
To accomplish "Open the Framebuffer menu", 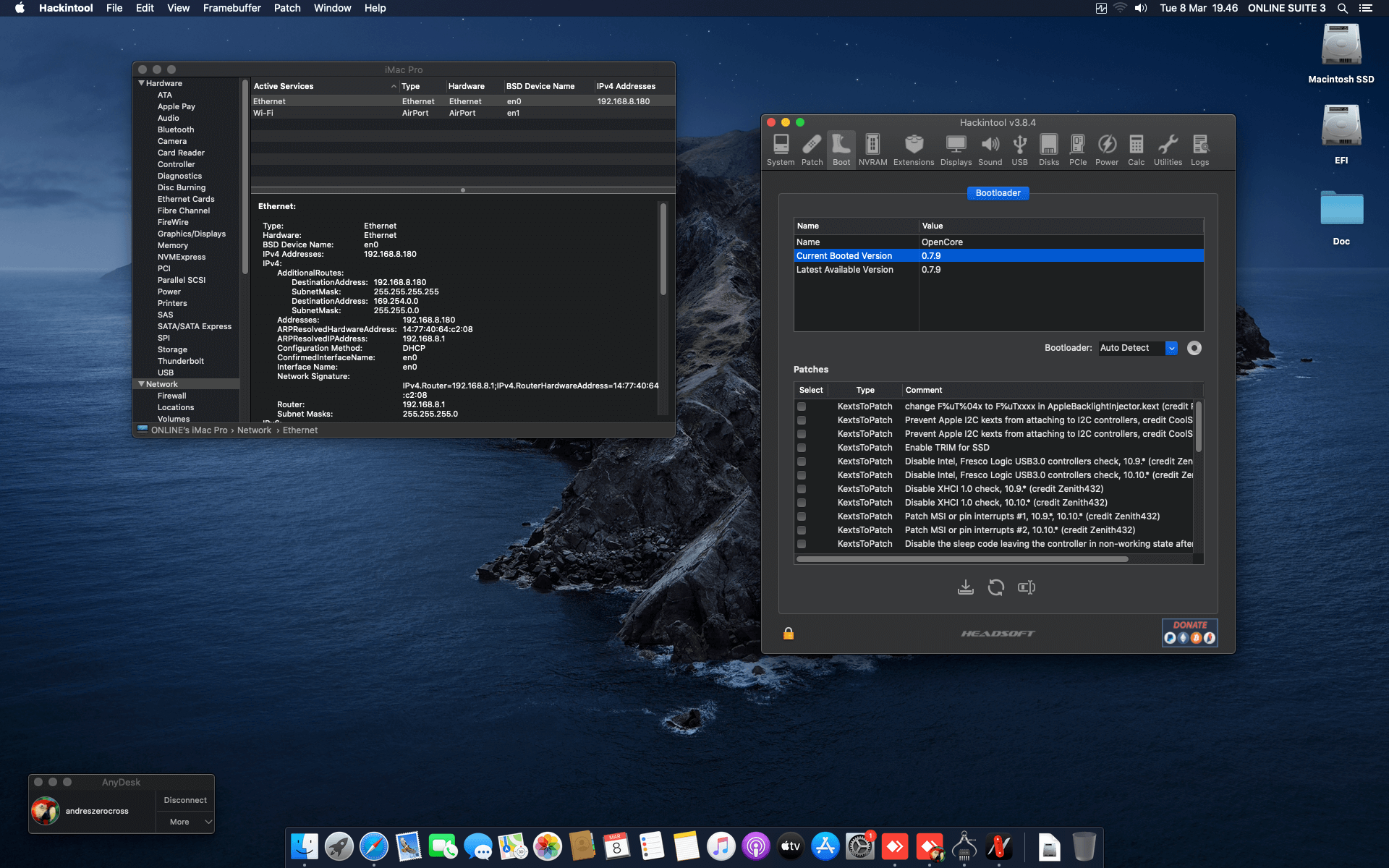I will point(231,8).
